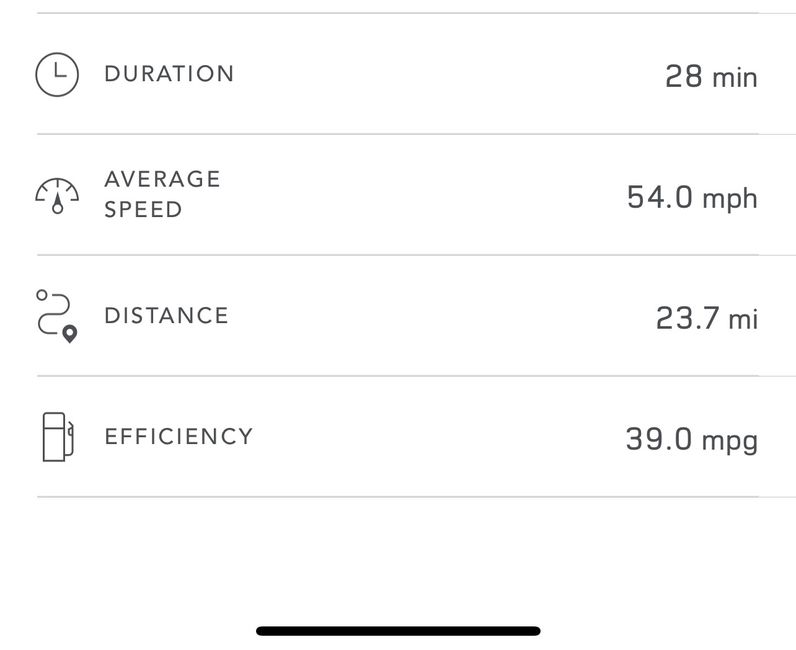Screen dimensions: 796x650
Task: Select the word SPEED
Action: [x=143, y=209]
